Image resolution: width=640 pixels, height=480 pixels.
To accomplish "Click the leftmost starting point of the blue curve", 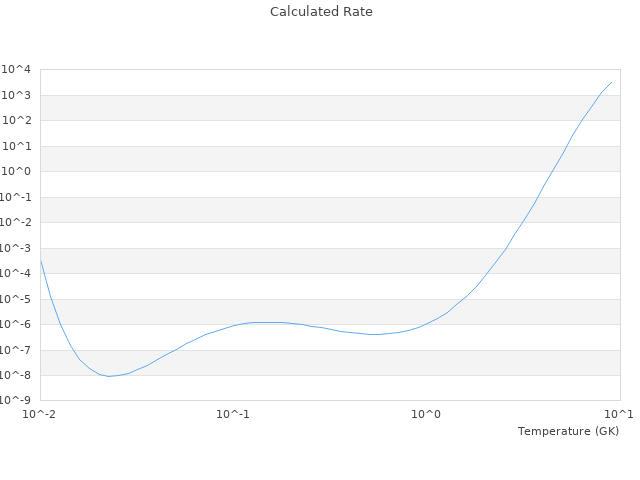I will 40,259.
